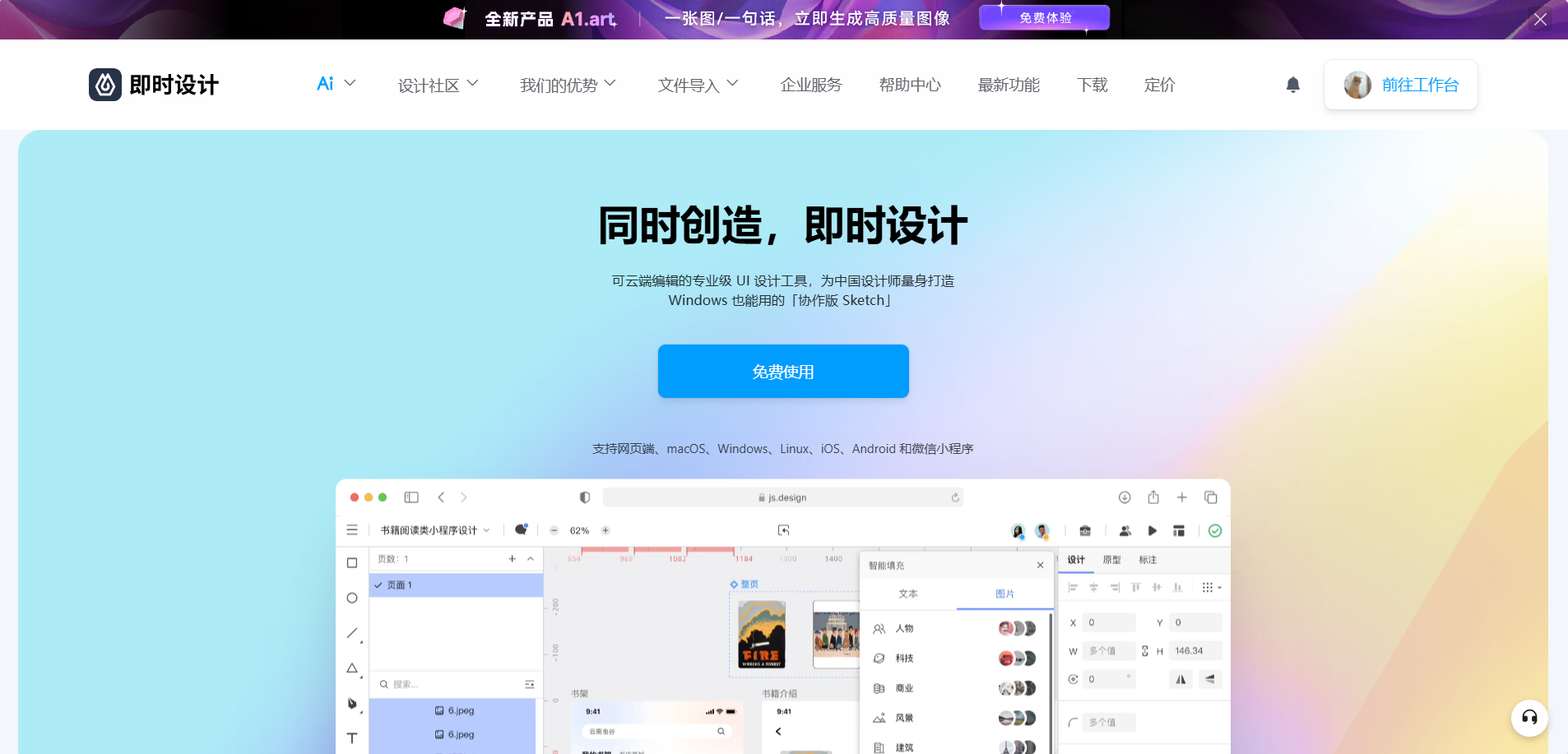Select the 商业 fill category

(x=954, y=688)
